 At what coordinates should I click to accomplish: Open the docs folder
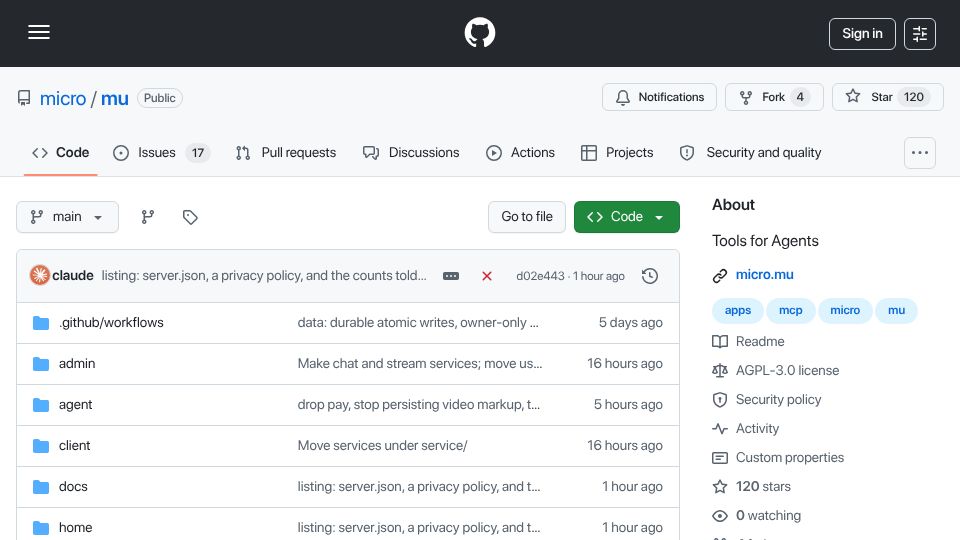[73, 487]
